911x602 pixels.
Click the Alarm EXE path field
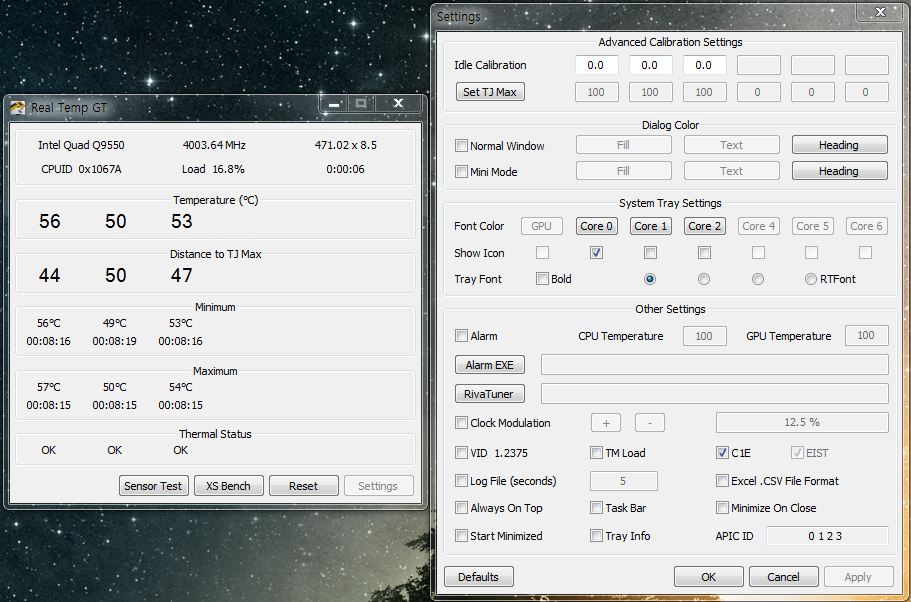pos(715,365)
